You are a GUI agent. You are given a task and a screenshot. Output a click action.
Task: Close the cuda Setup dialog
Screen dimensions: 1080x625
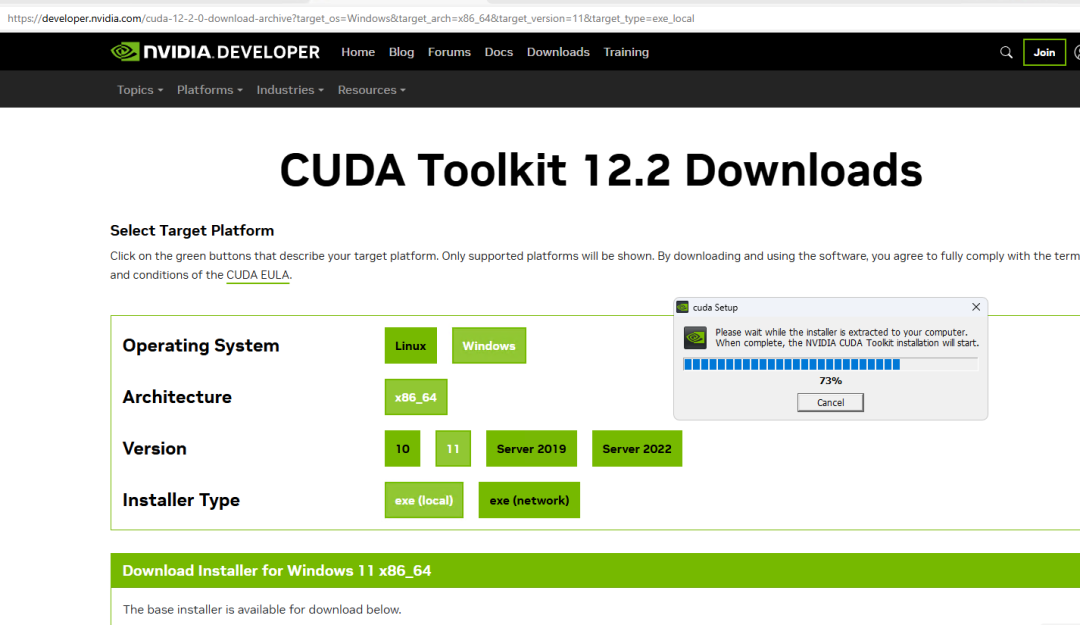pos(976,307)
